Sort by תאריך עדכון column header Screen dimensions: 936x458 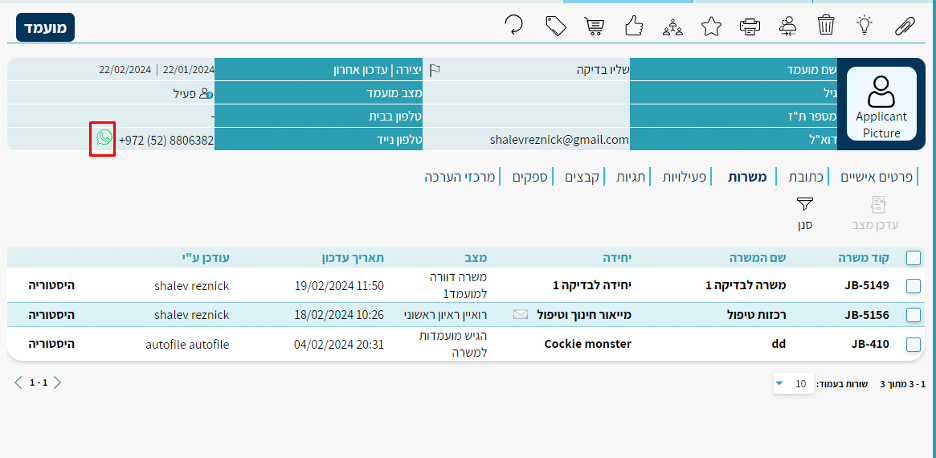(352, 258)
